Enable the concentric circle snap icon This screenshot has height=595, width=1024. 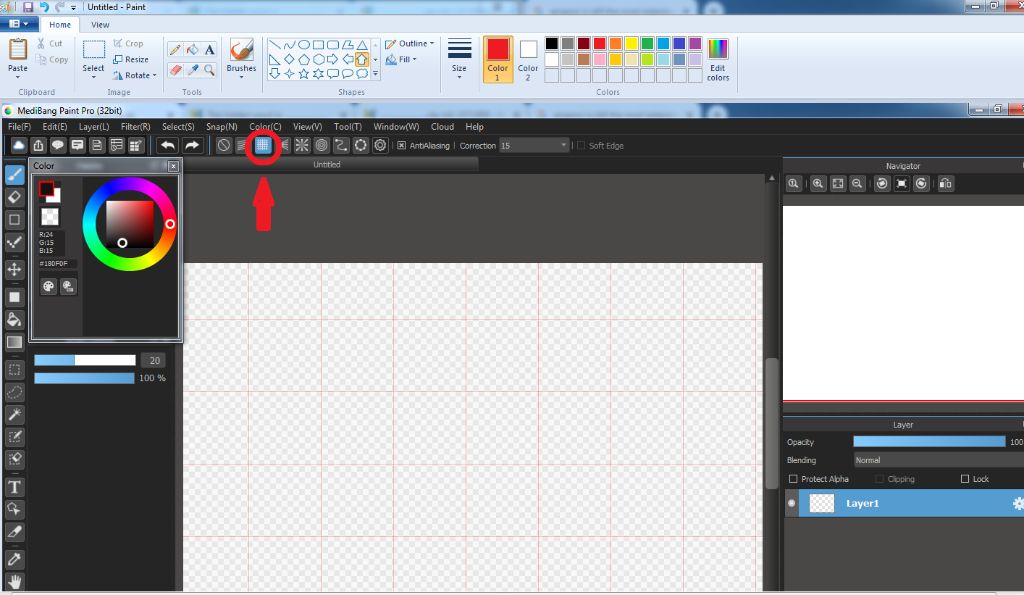point(321,145)
